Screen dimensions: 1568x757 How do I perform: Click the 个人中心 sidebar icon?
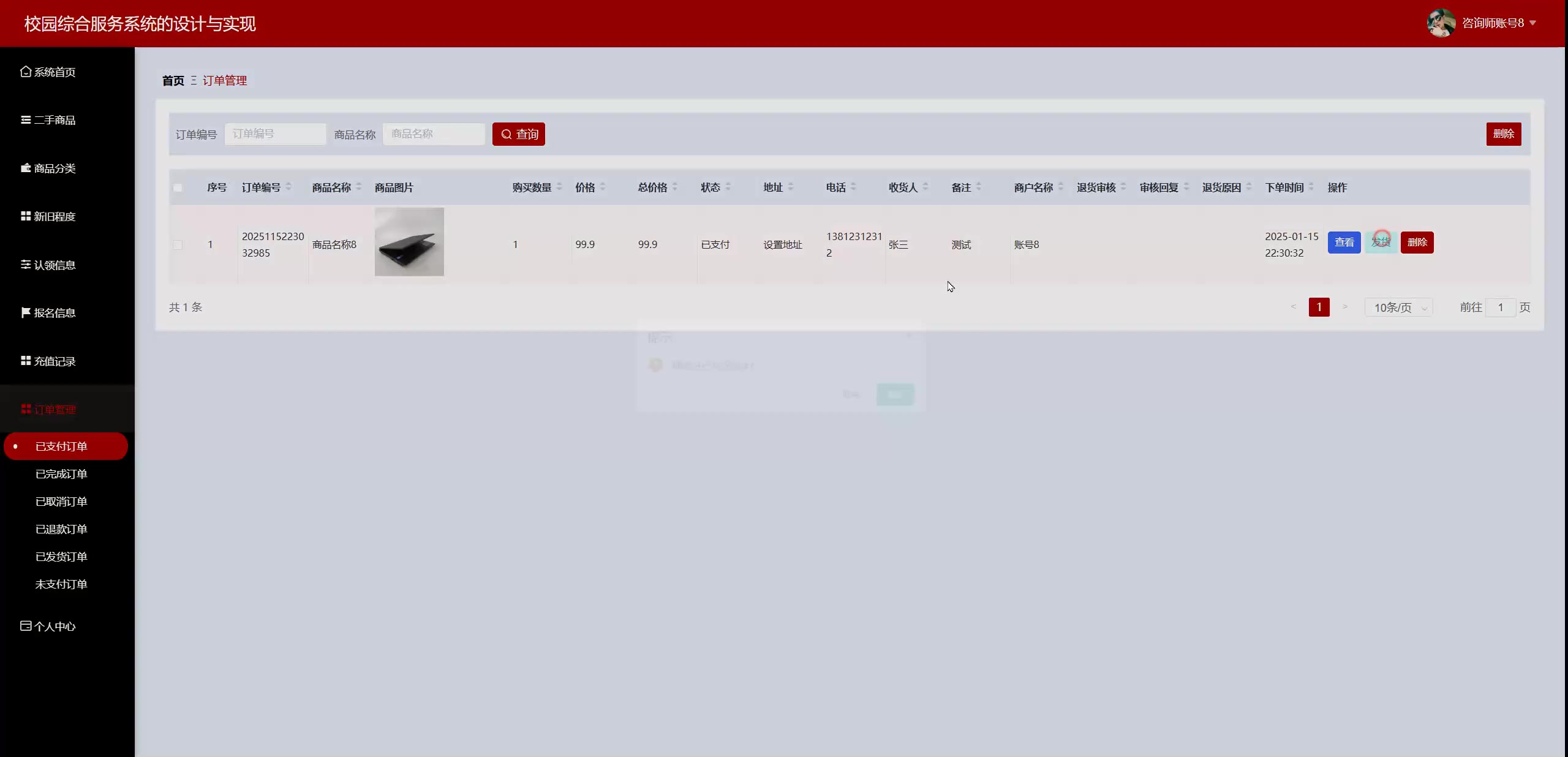point(26,626)
